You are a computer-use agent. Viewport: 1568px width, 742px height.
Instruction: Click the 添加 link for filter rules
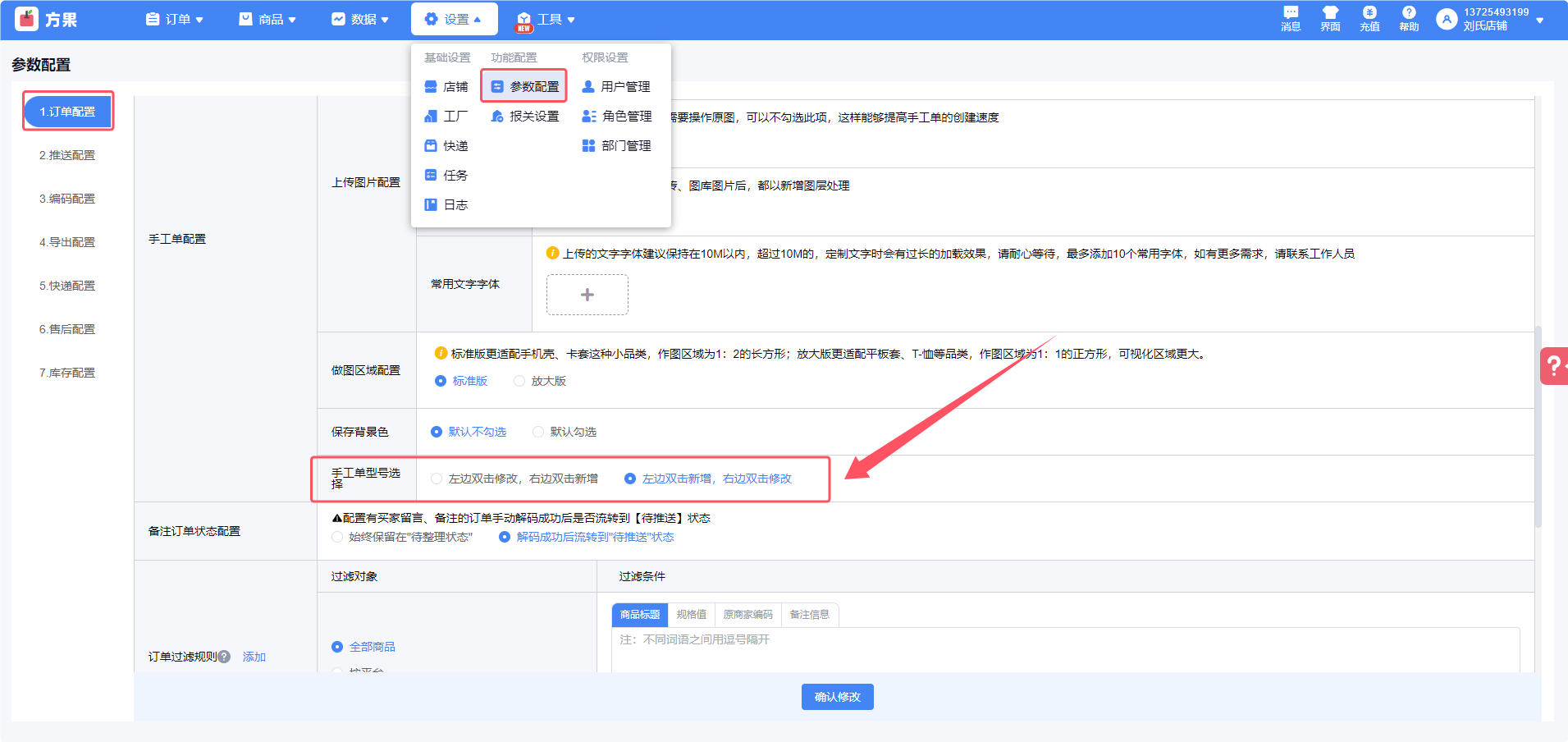click(254, 657)
